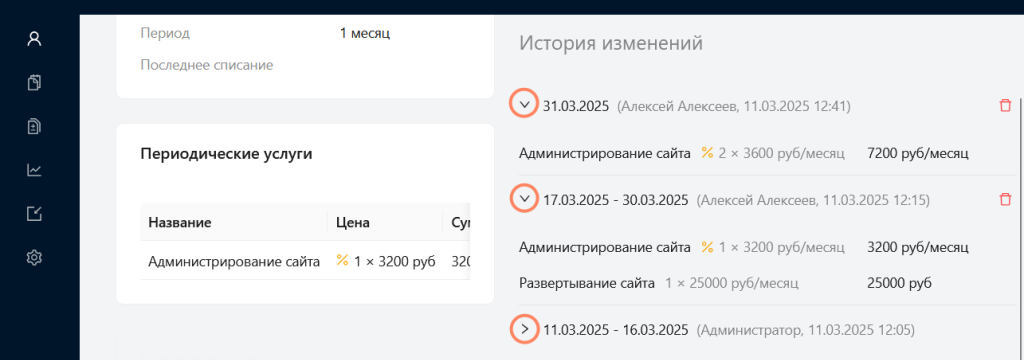This screenshot has height=360, width=1024.
Task: Click the Алексей Алексеев 12:15 author note
Action: pos(813,200)
